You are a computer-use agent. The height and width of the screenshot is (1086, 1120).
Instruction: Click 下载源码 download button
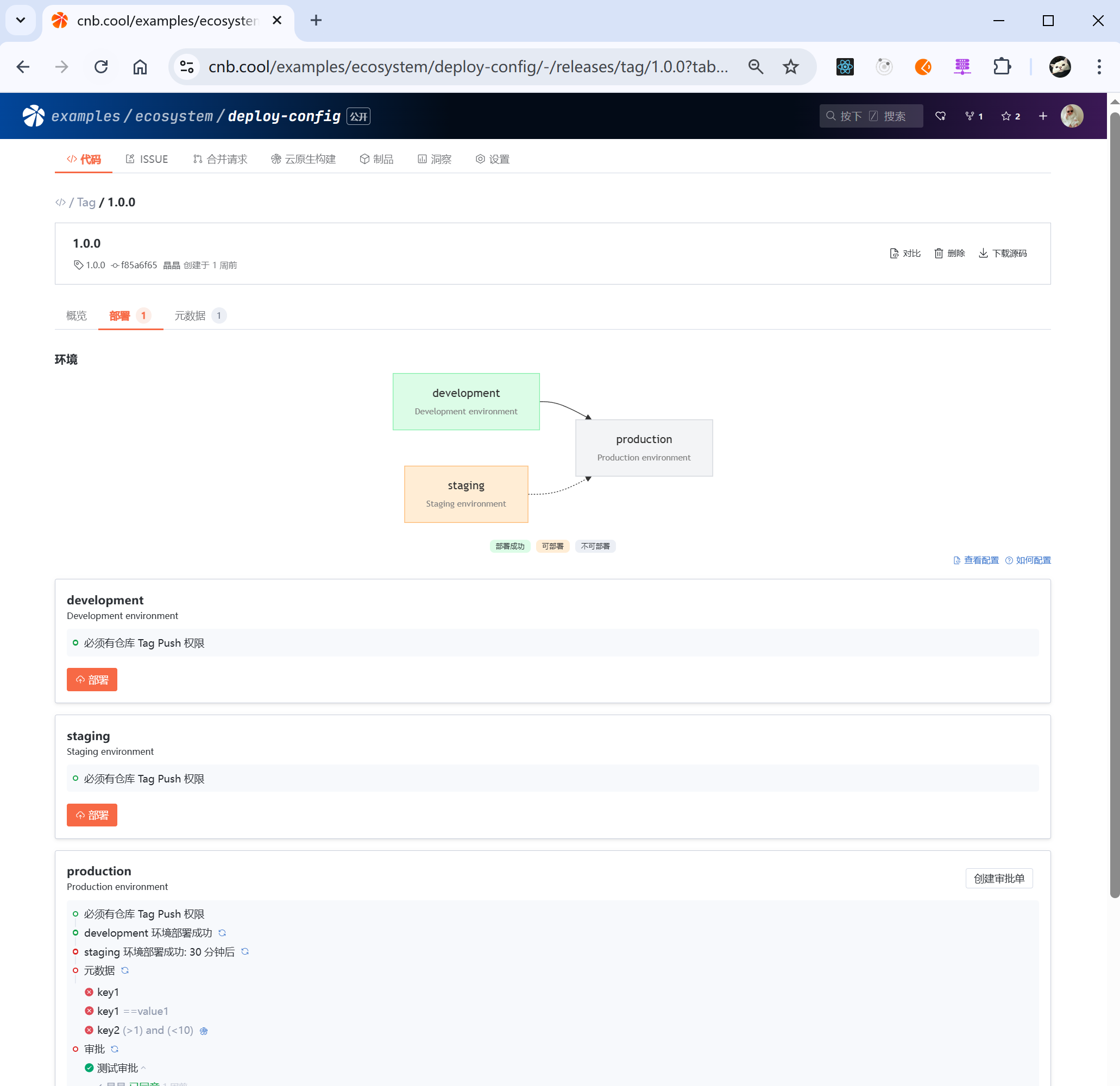pyautogui.click(x=1003, y=253)
